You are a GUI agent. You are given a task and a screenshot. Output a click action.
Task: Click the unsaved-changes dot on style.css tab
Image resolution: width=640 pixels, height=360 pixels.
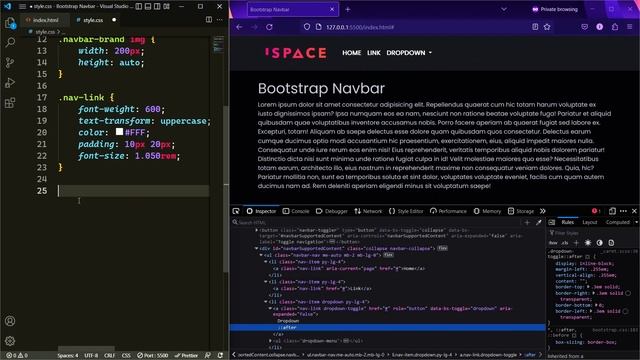point(114,20)
